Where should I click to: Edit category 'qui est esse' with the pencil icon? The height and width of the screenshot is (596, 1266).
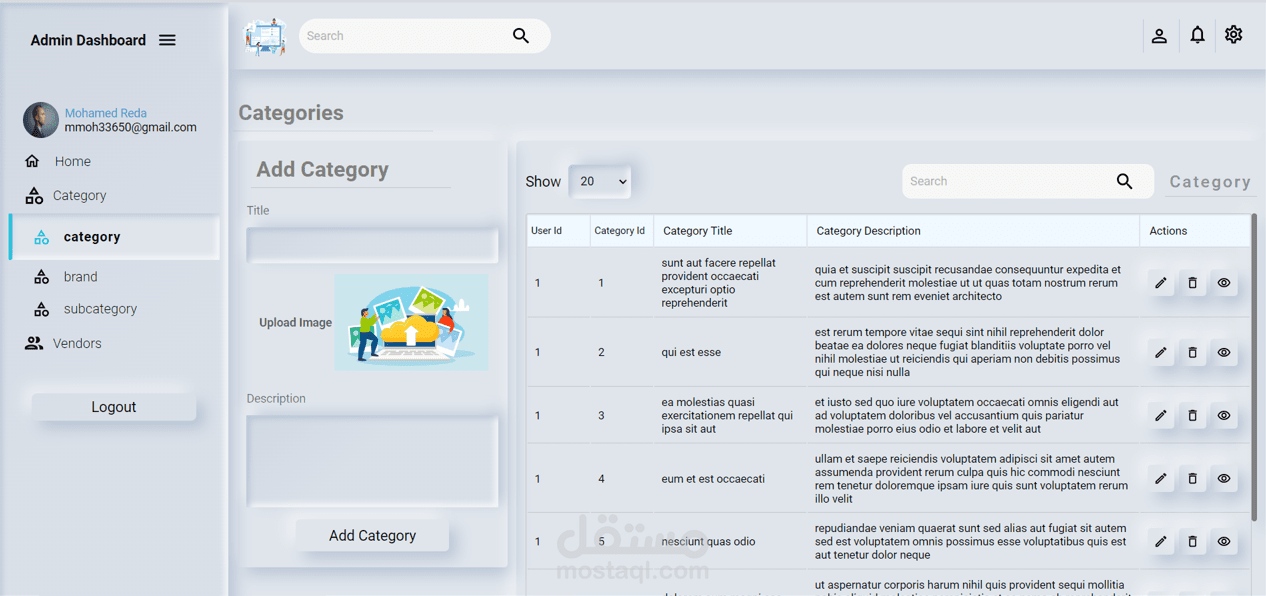[1161, 352]
